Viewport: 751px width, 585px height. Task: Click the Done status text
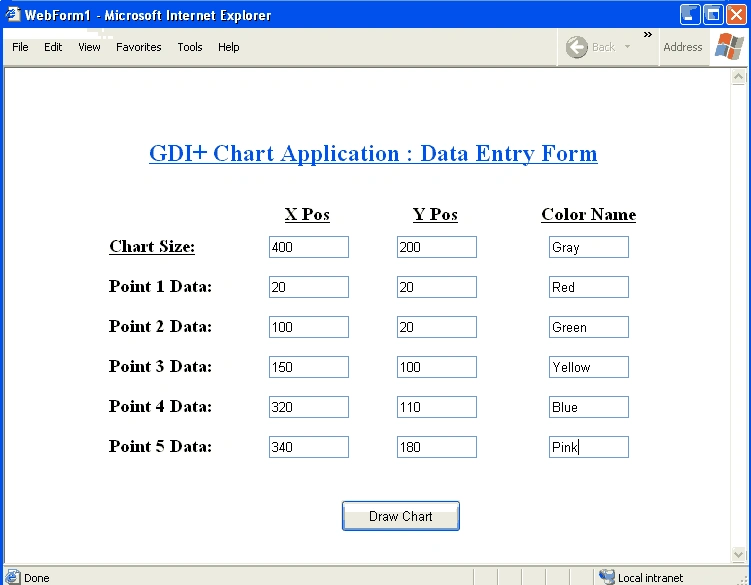(x=36, y=578)
